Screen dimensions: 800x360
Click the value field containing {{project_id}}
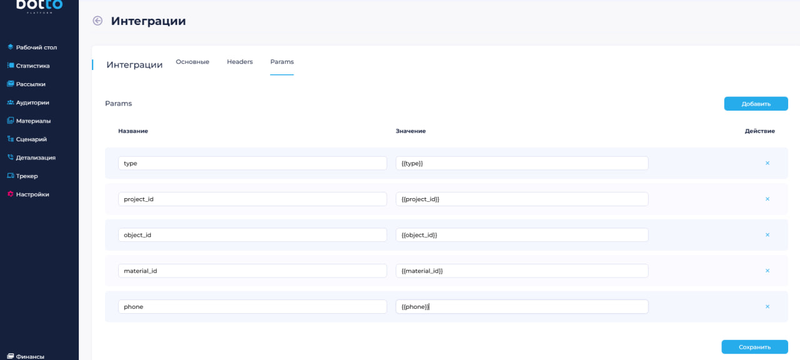click(522, 199)
